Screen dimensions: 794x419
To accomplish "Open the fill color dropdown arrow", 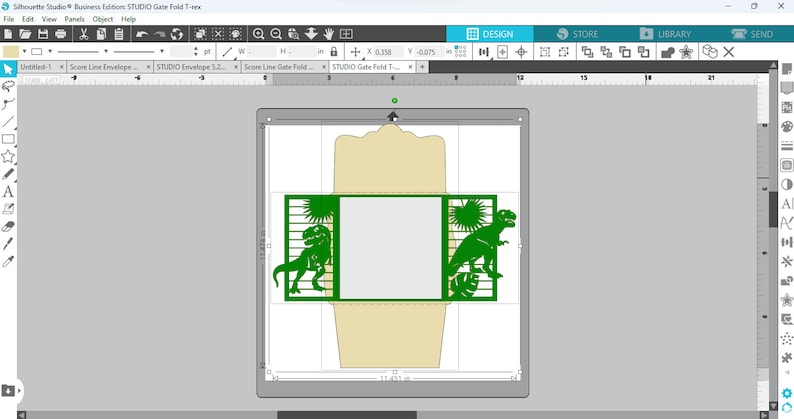I will click(x=24, y=51).
